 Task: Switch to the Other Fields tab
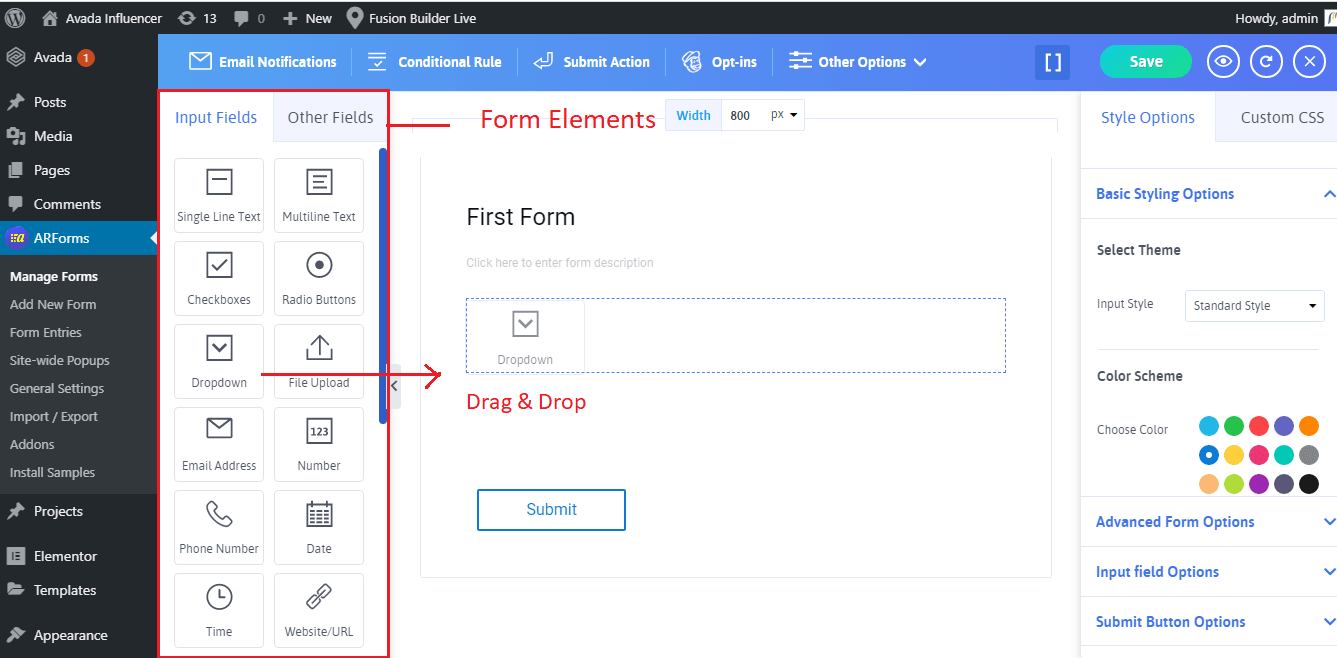click(x=330, y=118)
